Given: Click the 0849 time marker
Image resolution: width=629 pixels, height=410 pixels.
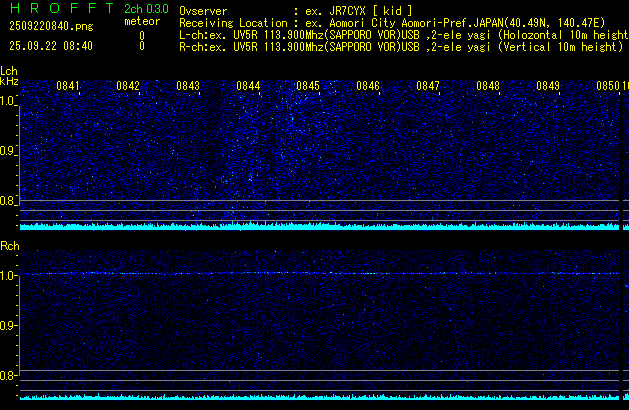Looking at the screenshot, I should click(x=548, y=86).
